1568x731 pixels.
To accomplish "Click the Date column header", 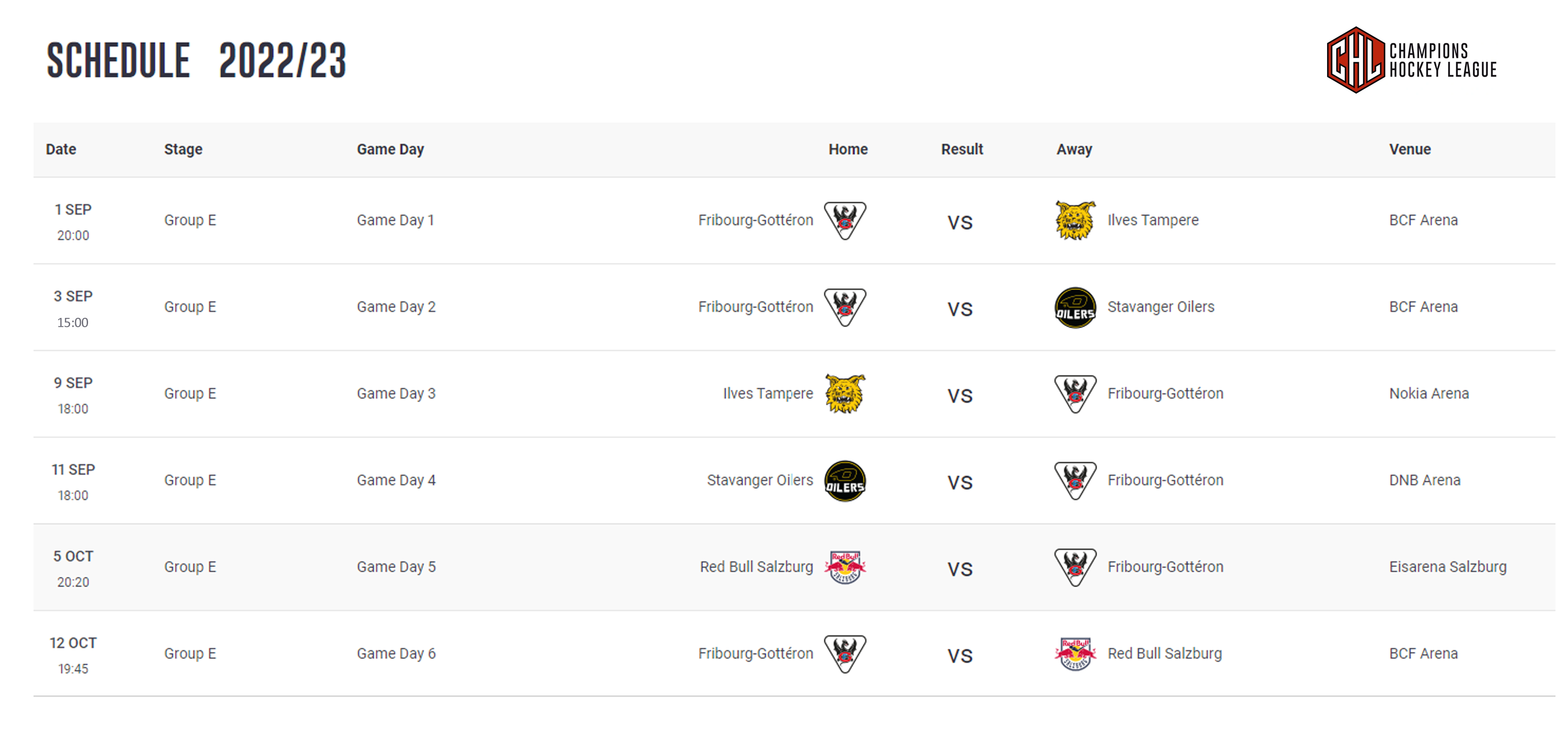I will [61, 149].
